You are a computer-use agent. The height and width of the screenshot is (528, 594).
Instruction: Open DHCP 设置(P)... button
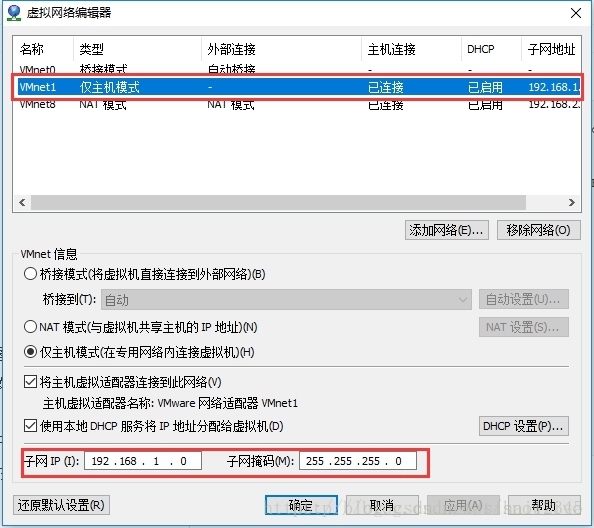(x=524, y=426)
